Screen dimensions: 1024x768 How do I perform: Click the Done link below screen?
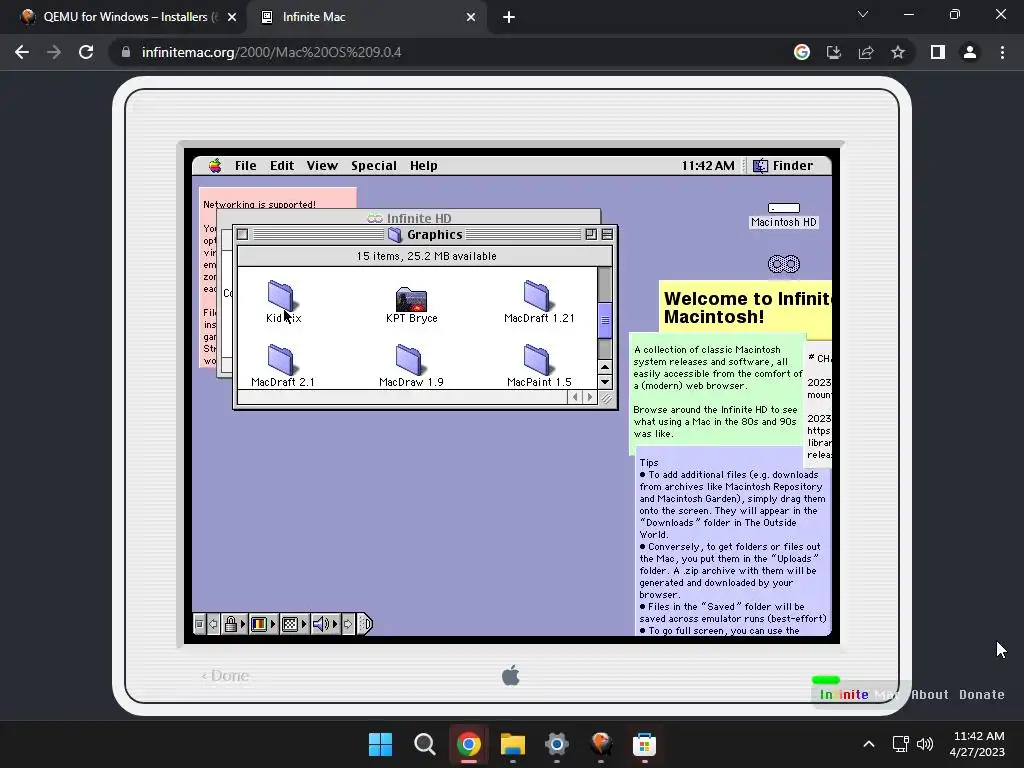tap(225, 676)
